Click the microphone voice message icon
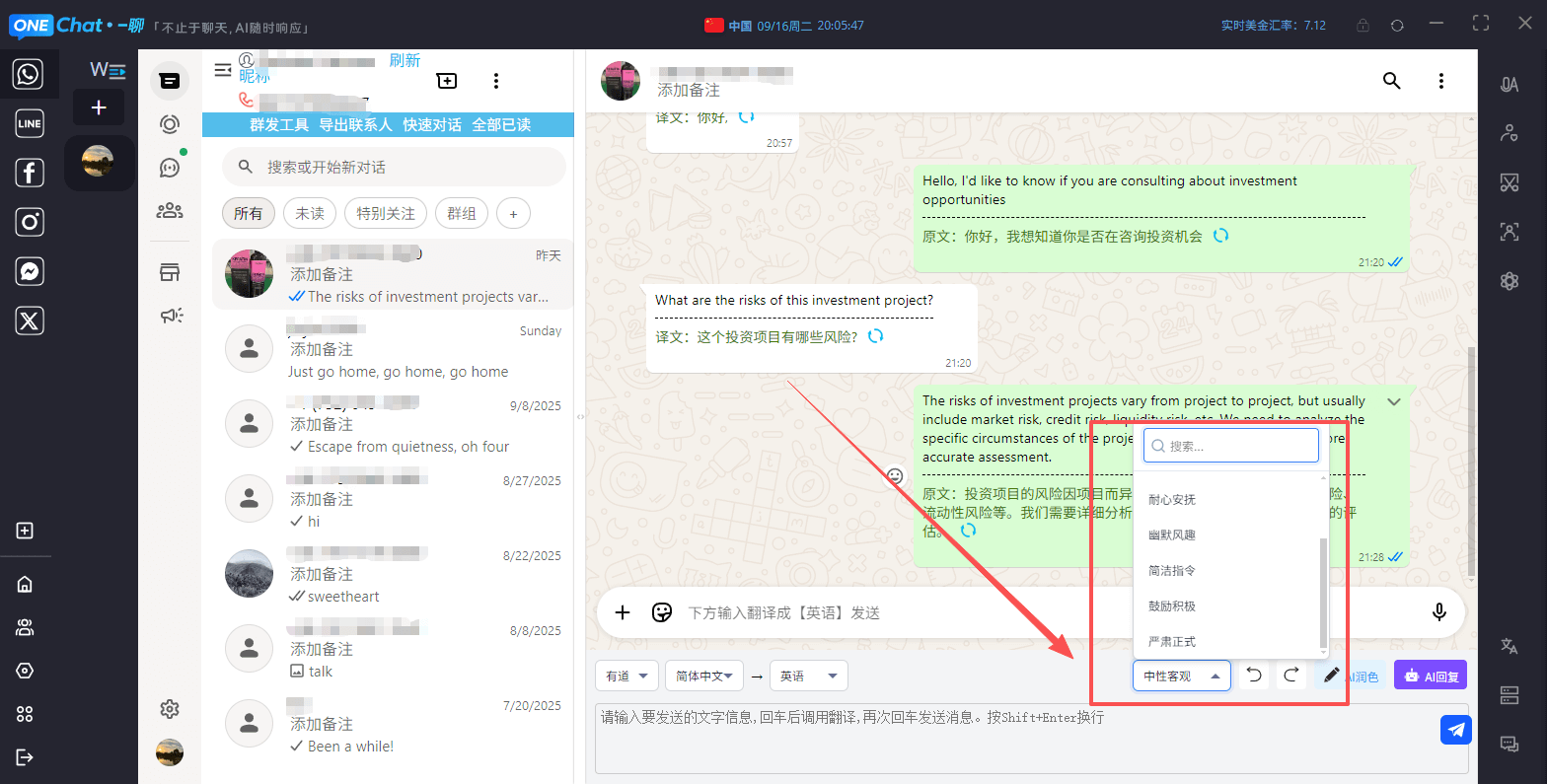The image size is (1547, 784). 1439,612
